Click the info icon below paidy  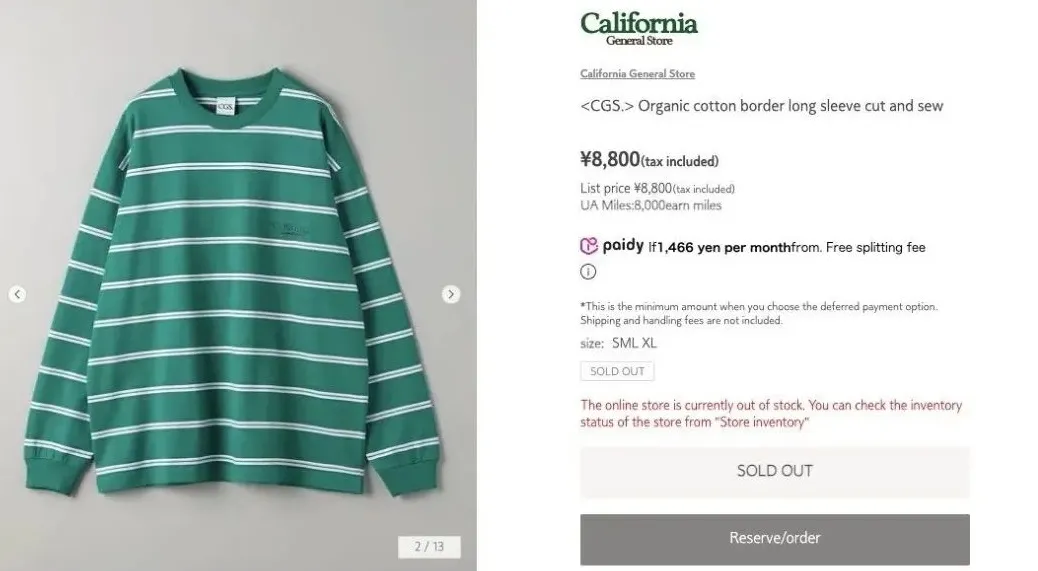[x=588, y=272]
